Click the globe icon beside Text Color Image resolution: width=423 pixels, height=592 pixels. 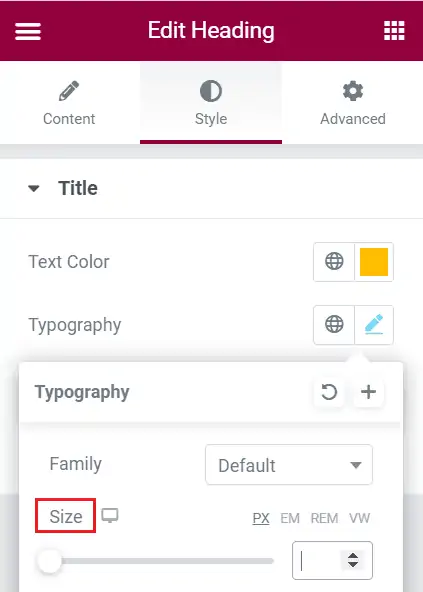pos(334,262)
